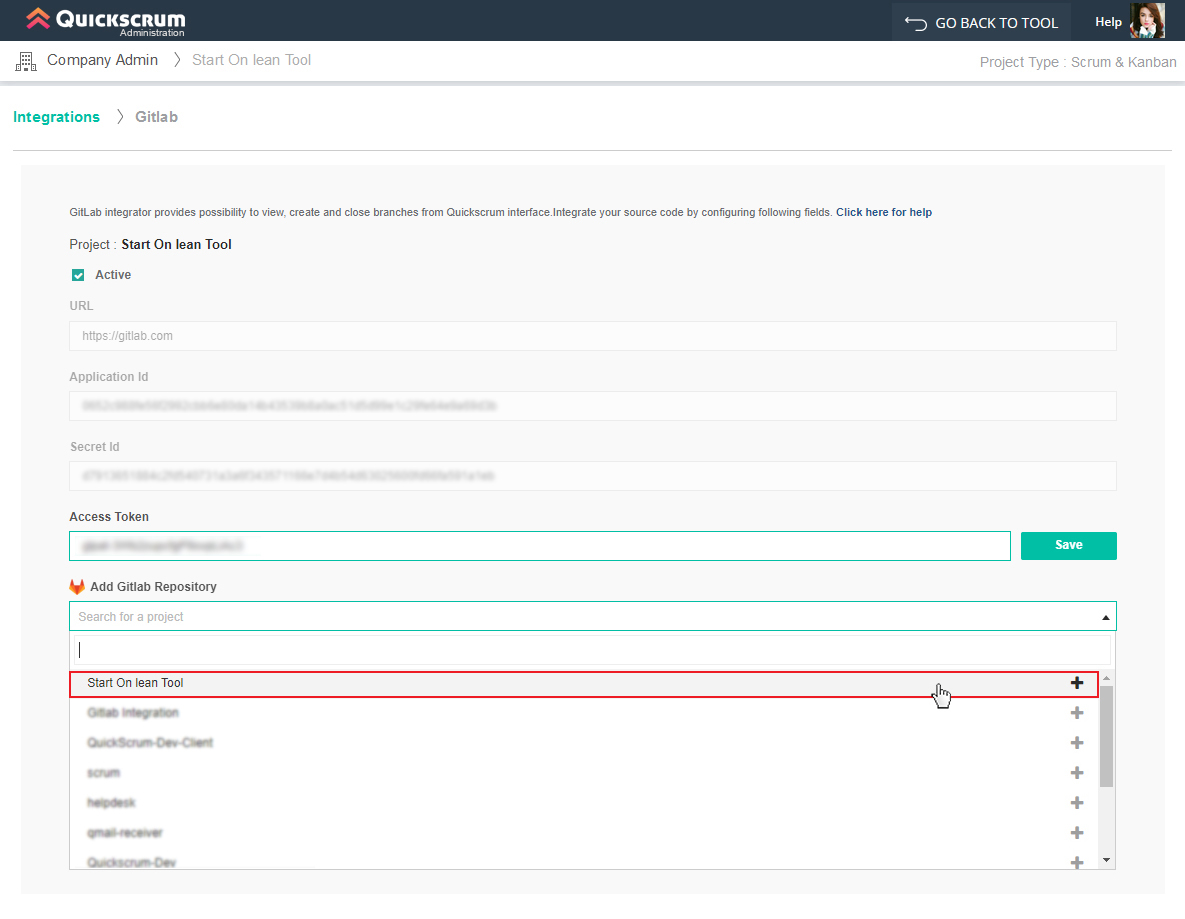
Task: Select scrum in the repository list
Action: click(x=583, y=773)
